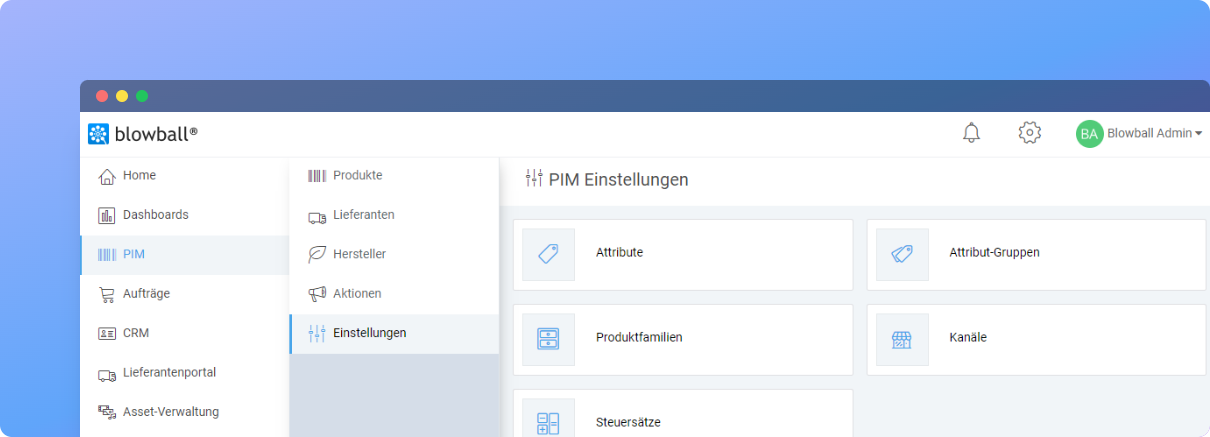Open the Kanäle settings card

(1036, 339)
